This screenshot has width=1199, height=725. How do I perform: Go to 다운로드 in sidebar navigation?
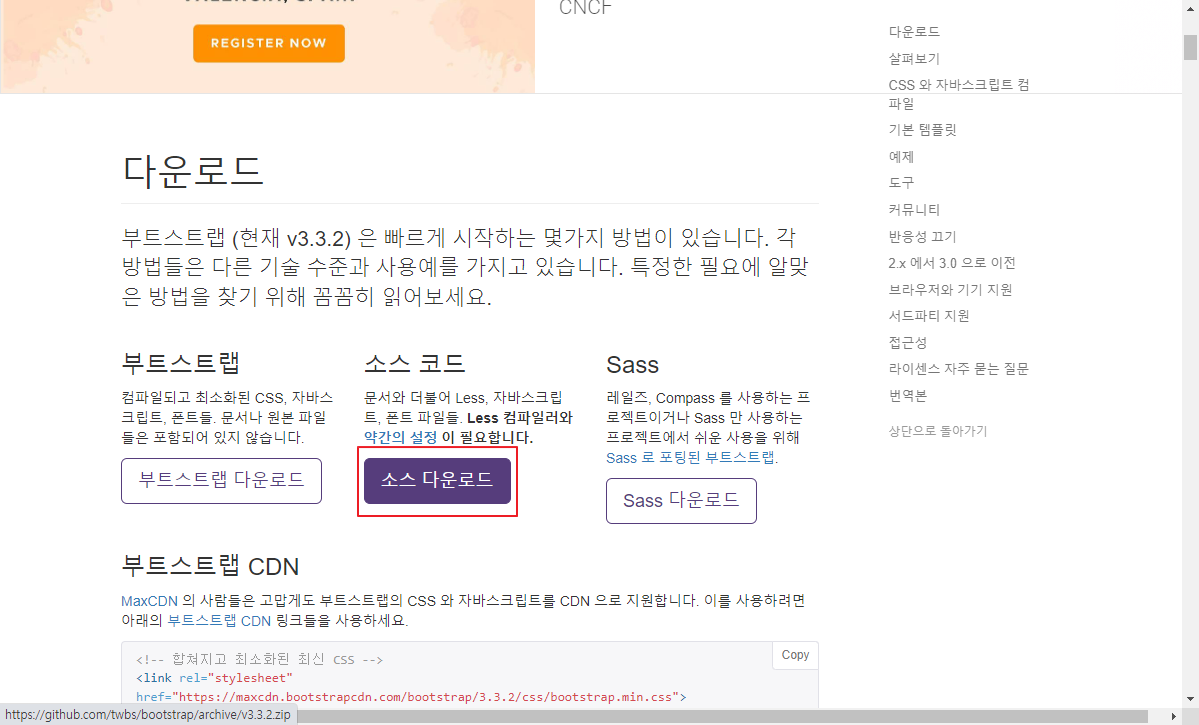click(914, 31)
